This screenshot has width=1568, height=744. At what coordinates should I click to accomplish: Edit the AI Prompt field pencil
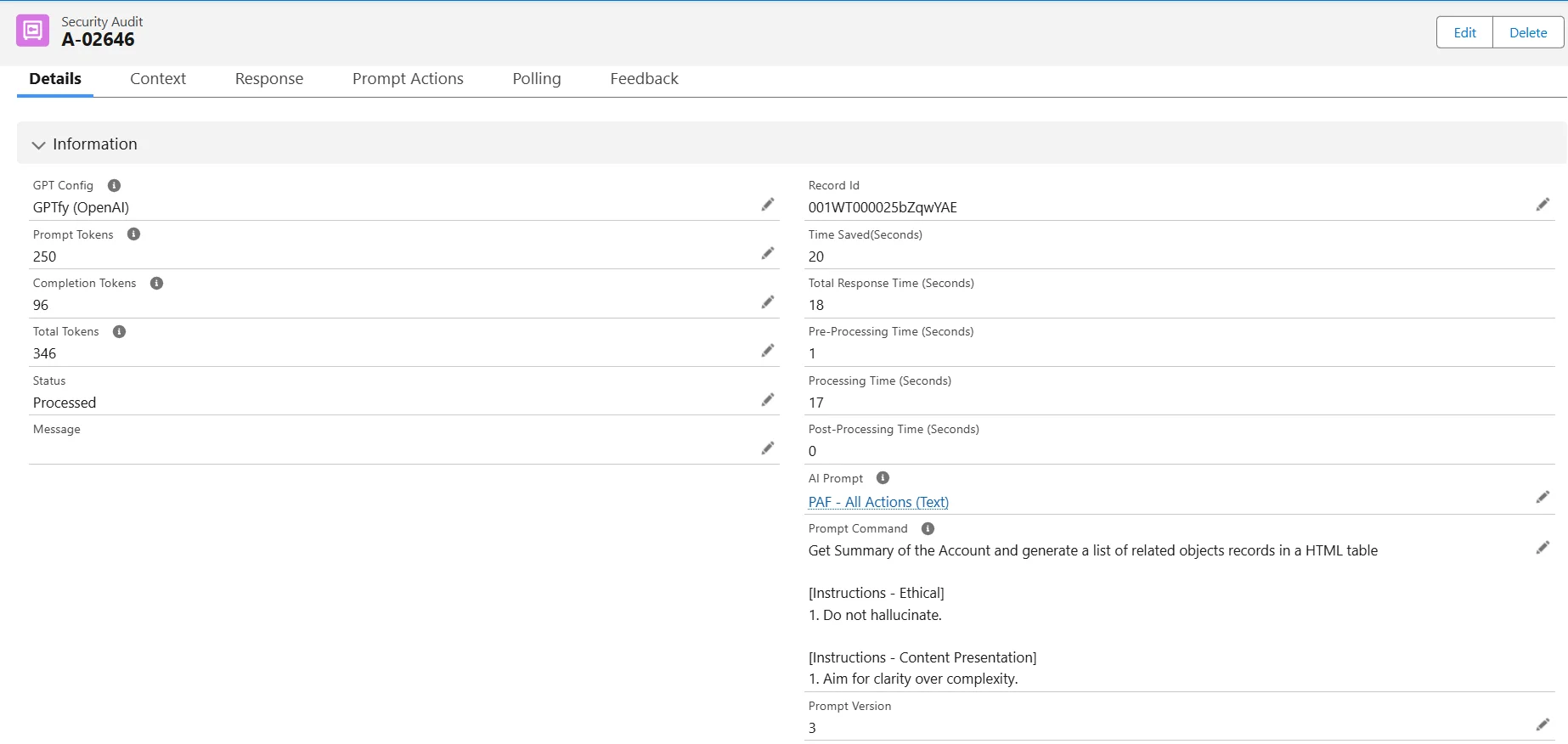click(1543, 497)
